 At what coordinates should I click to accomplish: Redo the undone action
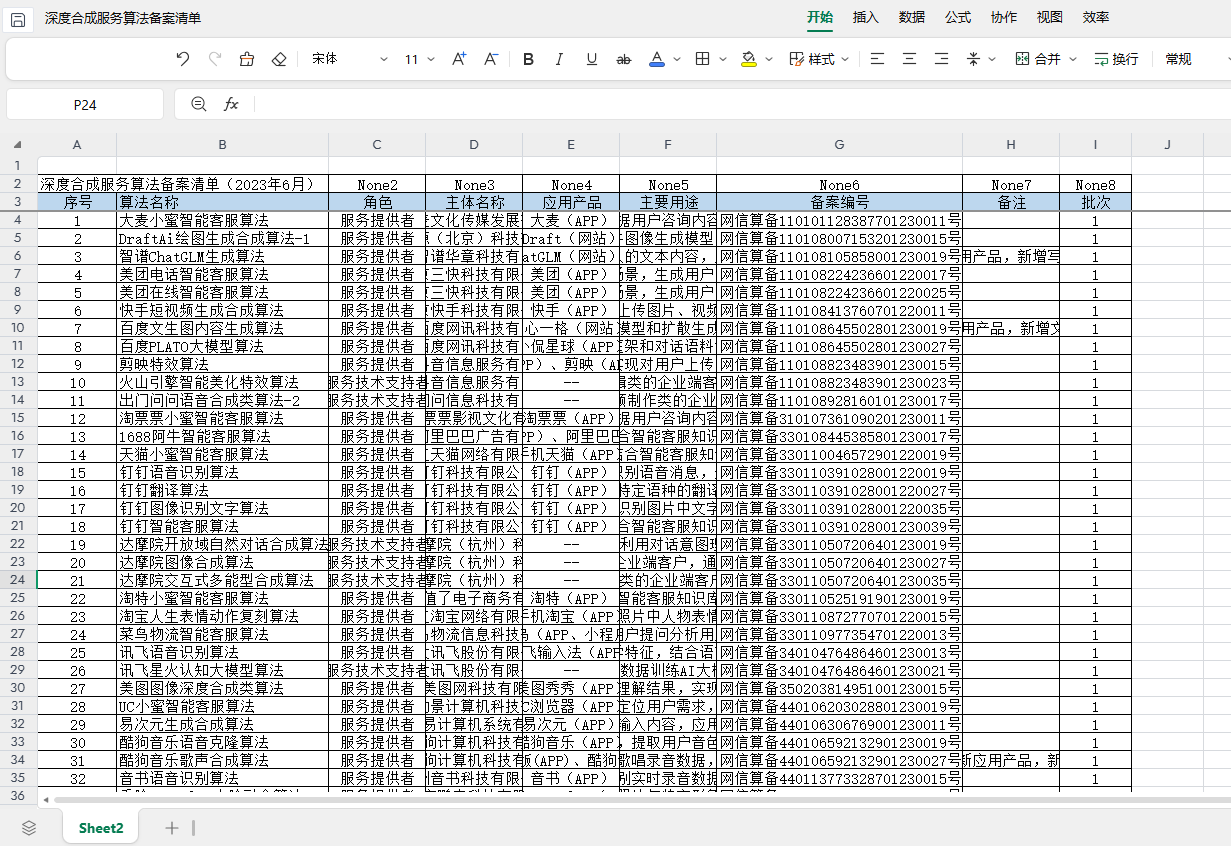[x=215, y=59]
